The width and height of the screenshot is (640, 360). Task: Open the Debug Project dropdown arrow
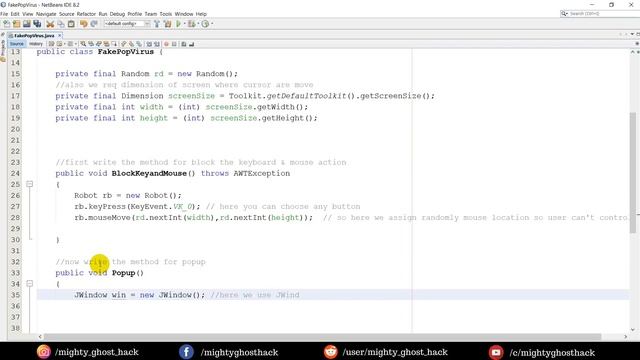[x=198, y=24]
